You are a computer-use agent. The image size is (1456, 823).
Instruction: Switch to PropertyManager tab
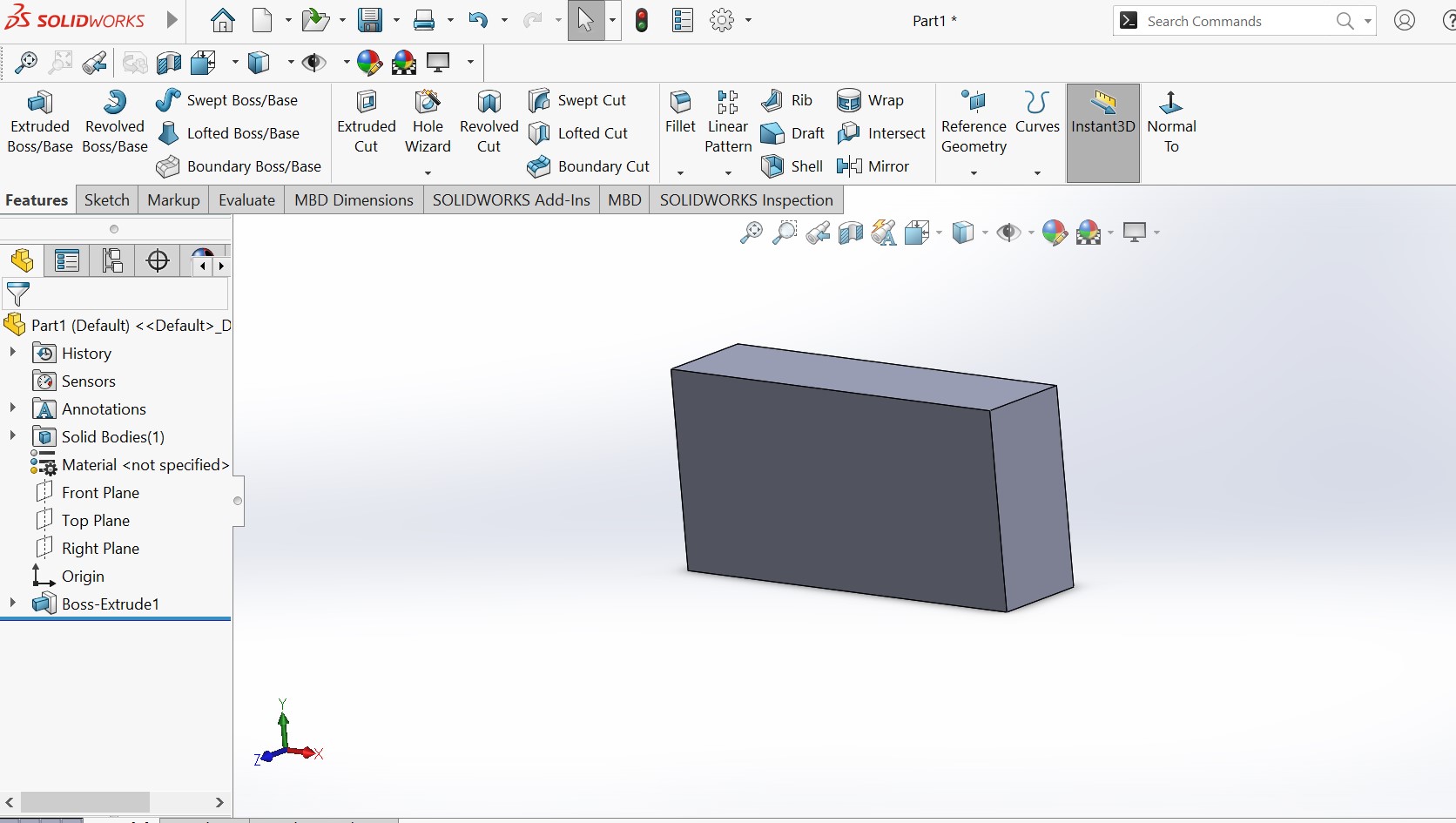click(67, 260)
